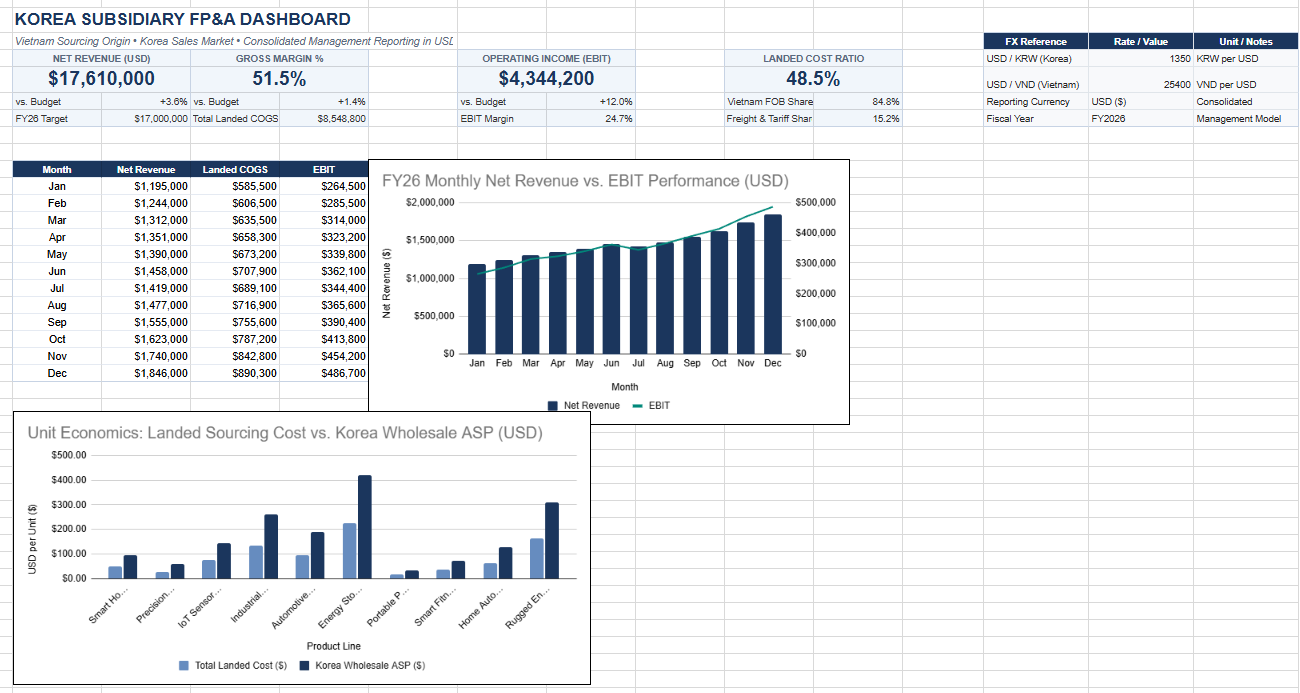The image size is (1300, 693).
Task: Select November net revenue $1,740,000
Action: (x=146, y=356)
